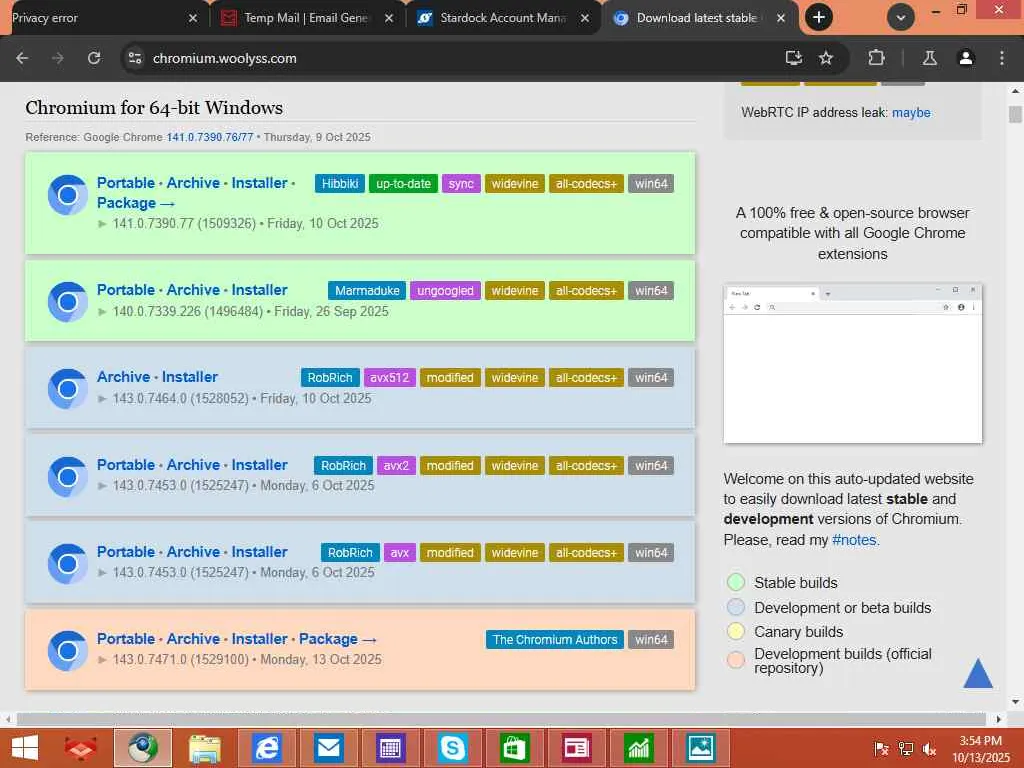The image size is (1024, 768).
Task: Click green Stable builds legend circle
Action: tap(736, 582)
